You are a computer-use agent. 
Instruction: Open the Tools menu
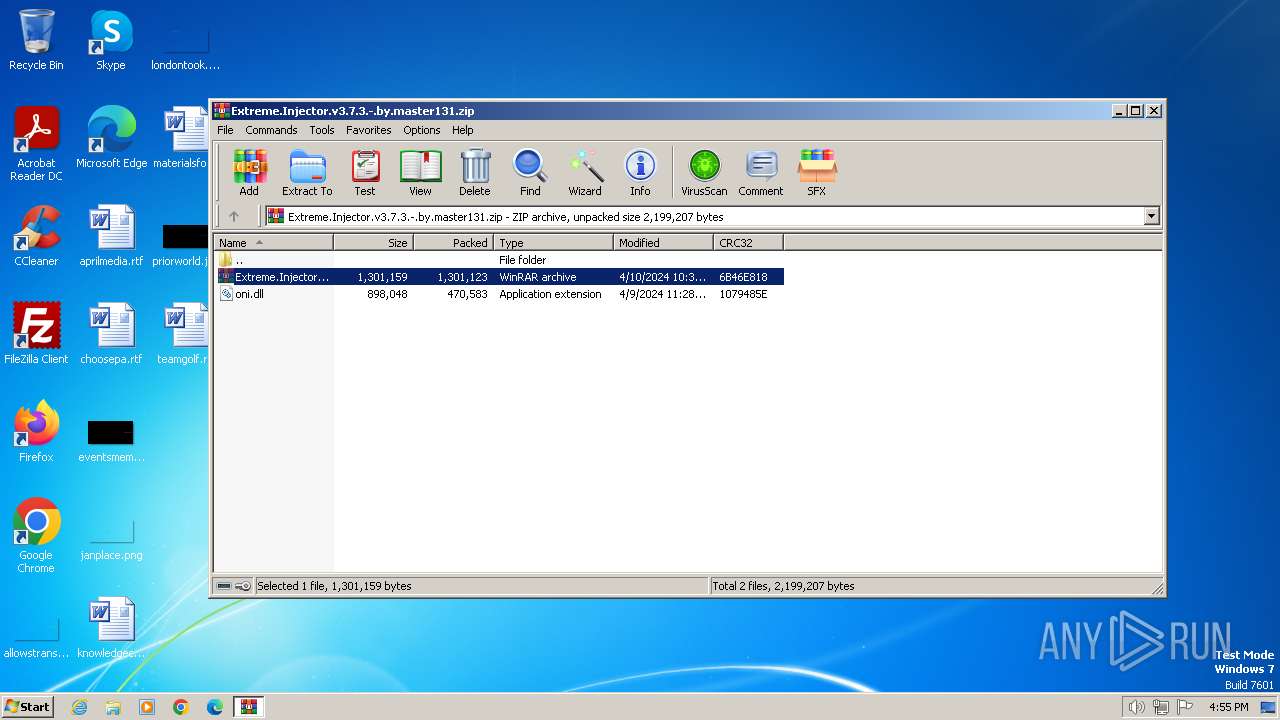(322, 130)
